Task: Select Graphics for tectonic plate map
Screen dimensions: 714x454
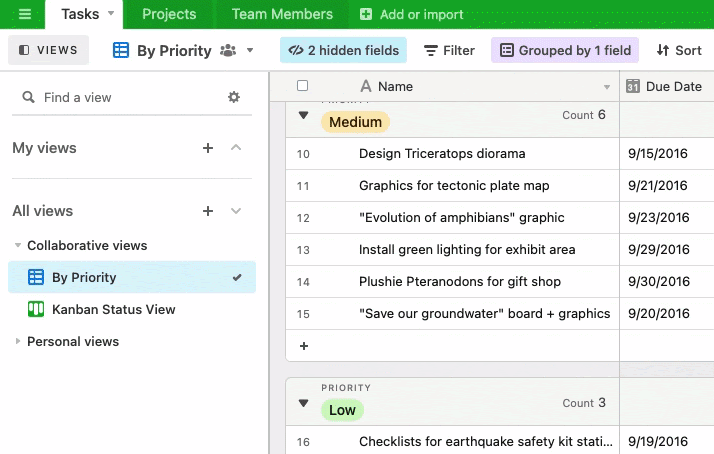Action: tap(452, 186)
